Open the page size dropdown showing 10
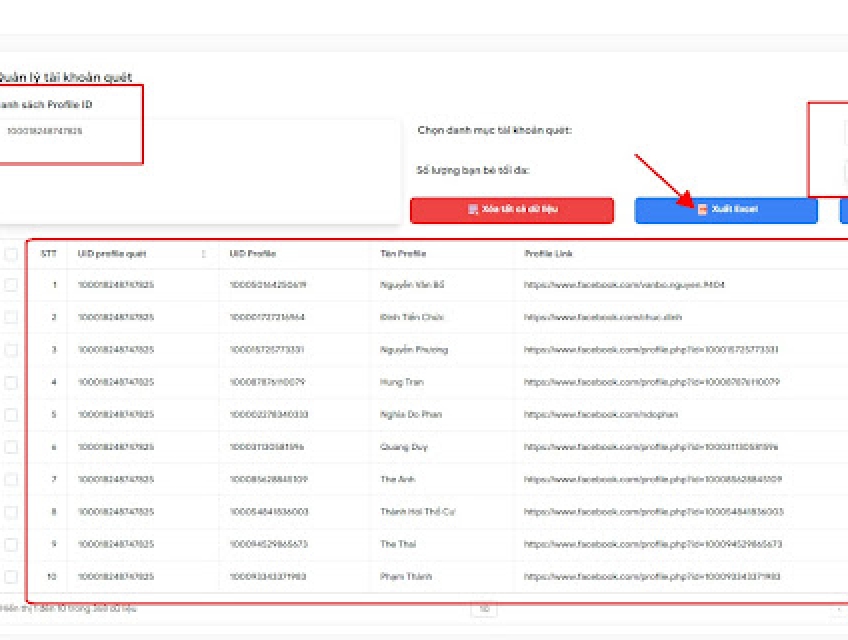This screenshot has width=848, height=640. point(484,608)
